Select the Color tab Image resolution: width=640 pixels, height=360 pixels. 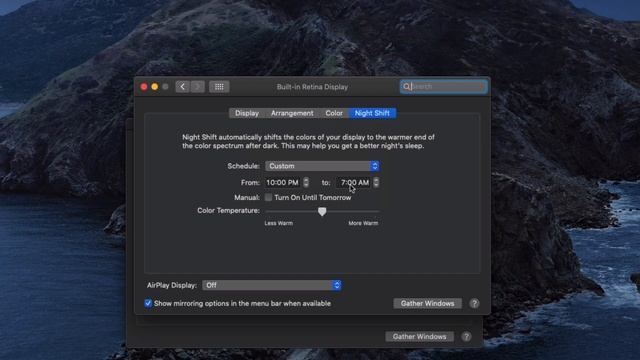click(x=334, y=113)
